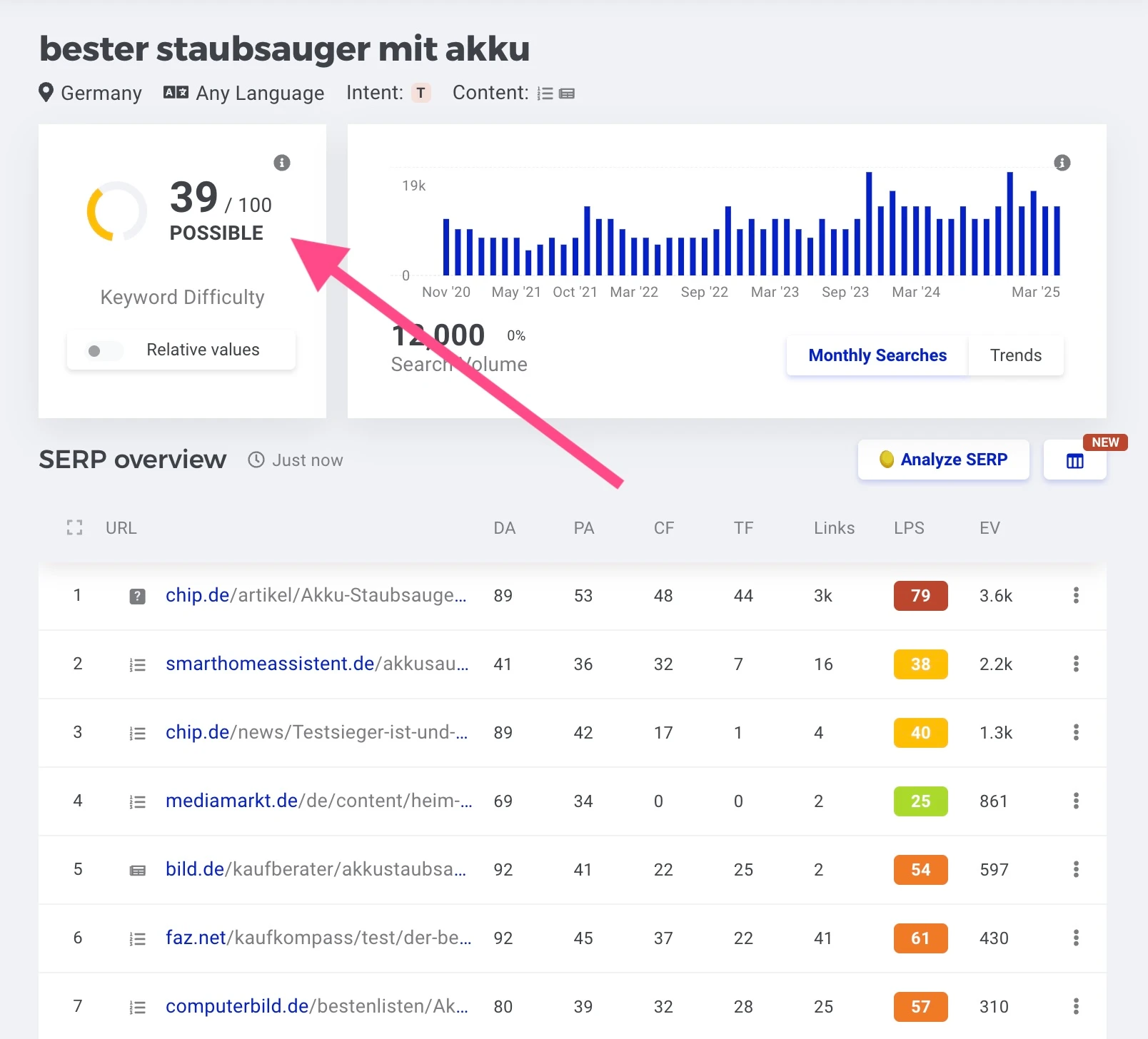This screenshot has height=1039, width=1148.
Task: Click the info icon on search volume chart
Action: click(1062, 163)
